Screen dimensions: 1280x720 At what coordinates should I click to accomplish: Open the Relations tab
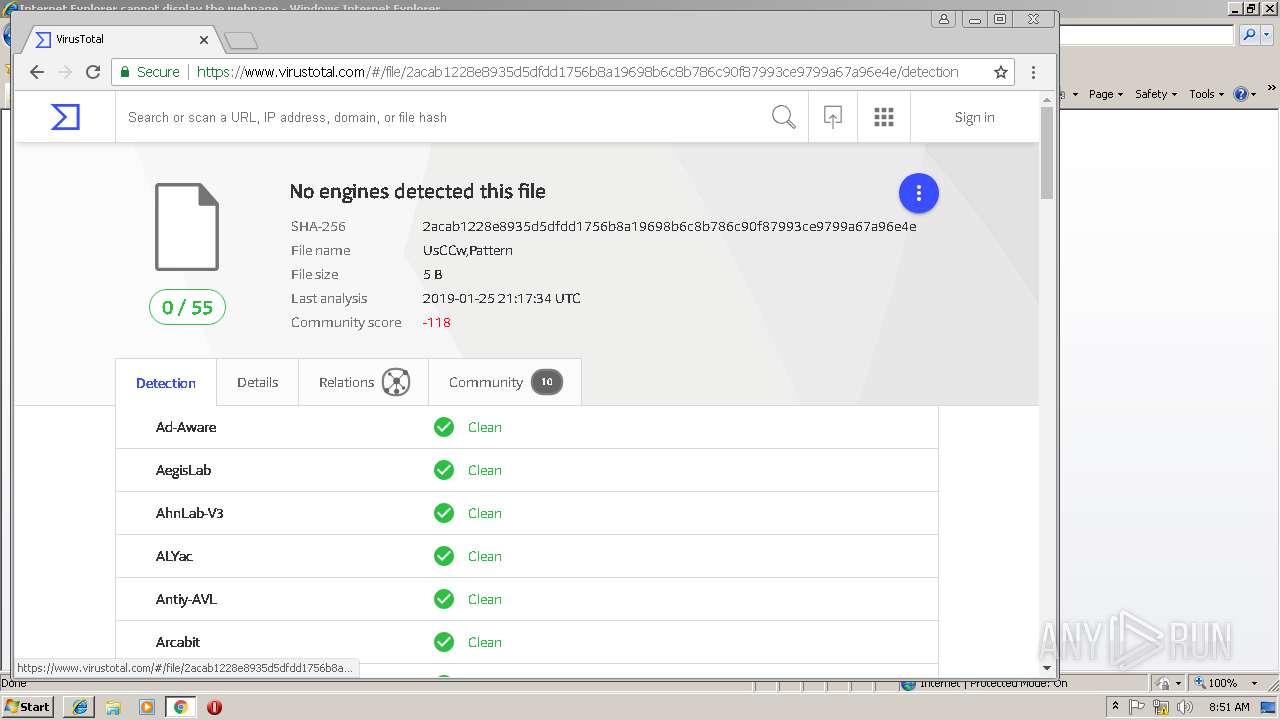pyautogui.click(x=364, y=382)
